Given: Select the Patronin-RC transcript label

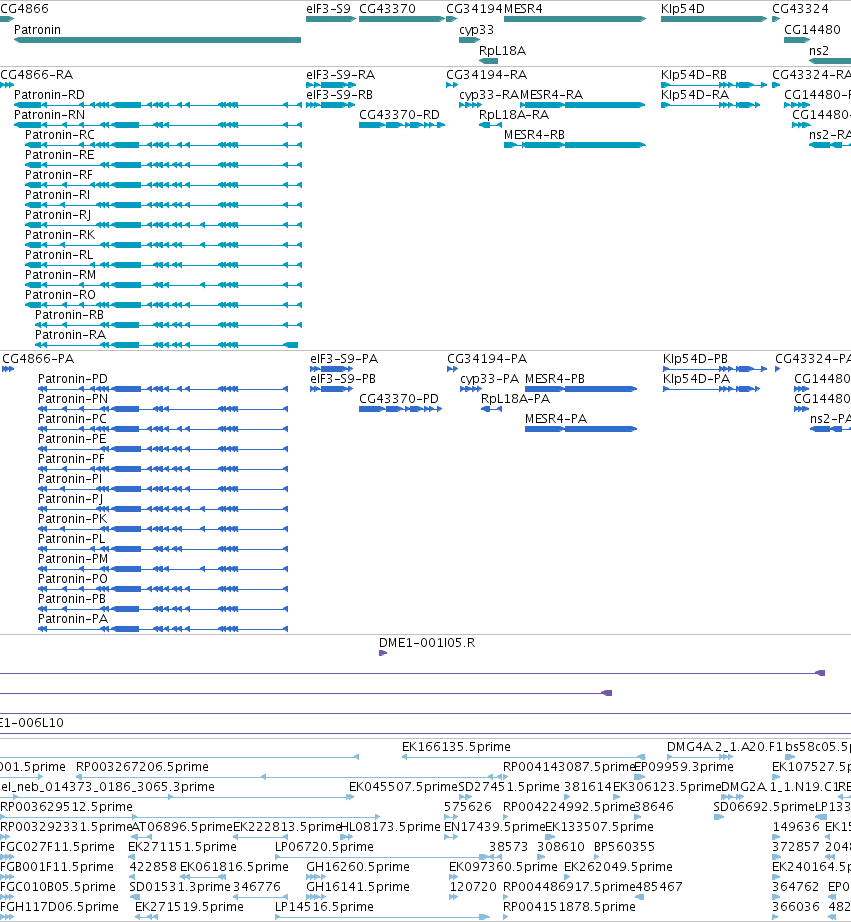Looking at the screenshot, I should tap(60, 135).
